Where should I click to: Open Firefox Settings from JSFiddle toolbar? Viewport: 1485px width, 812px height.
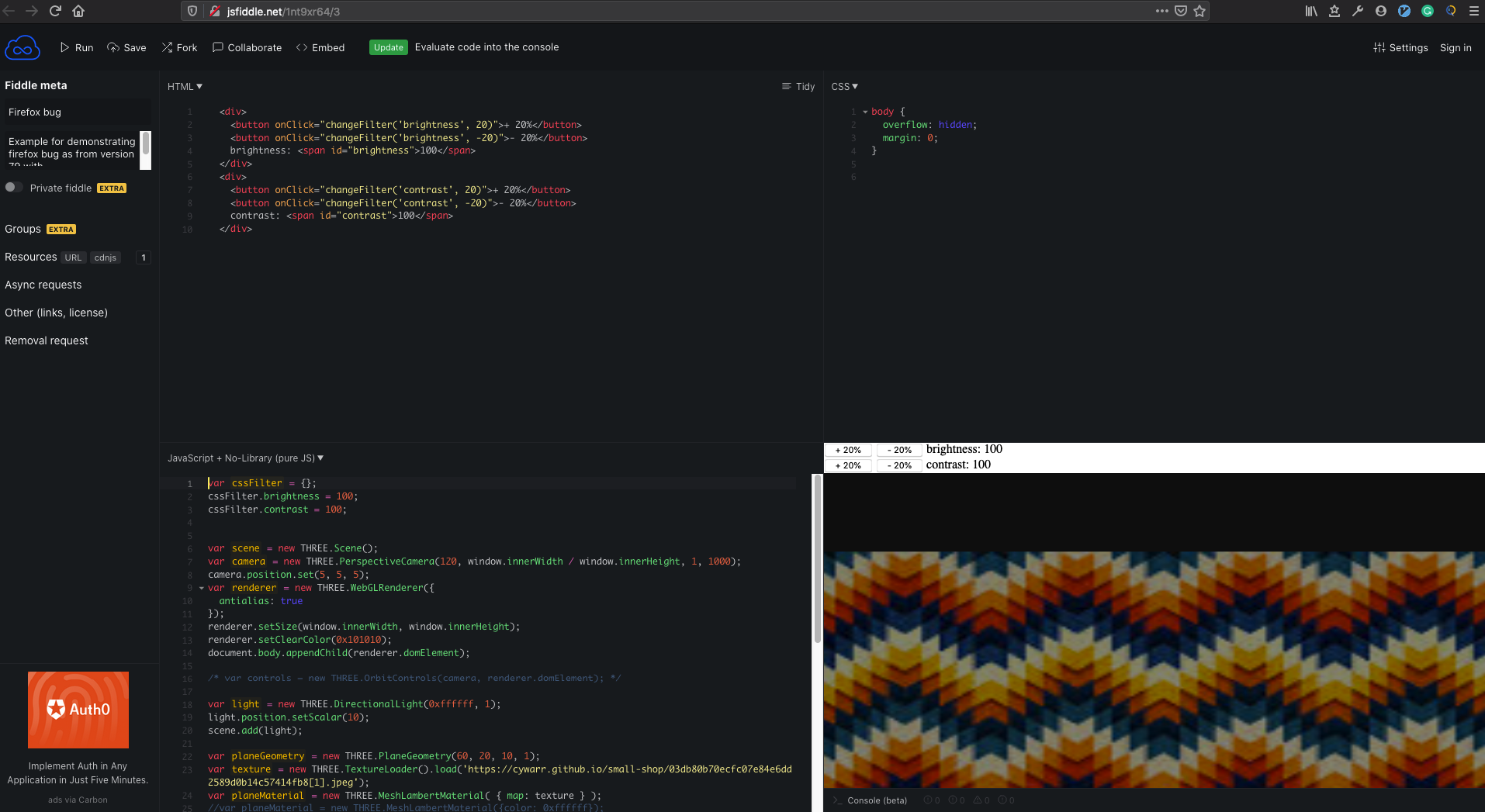(x=1400, y=47)
